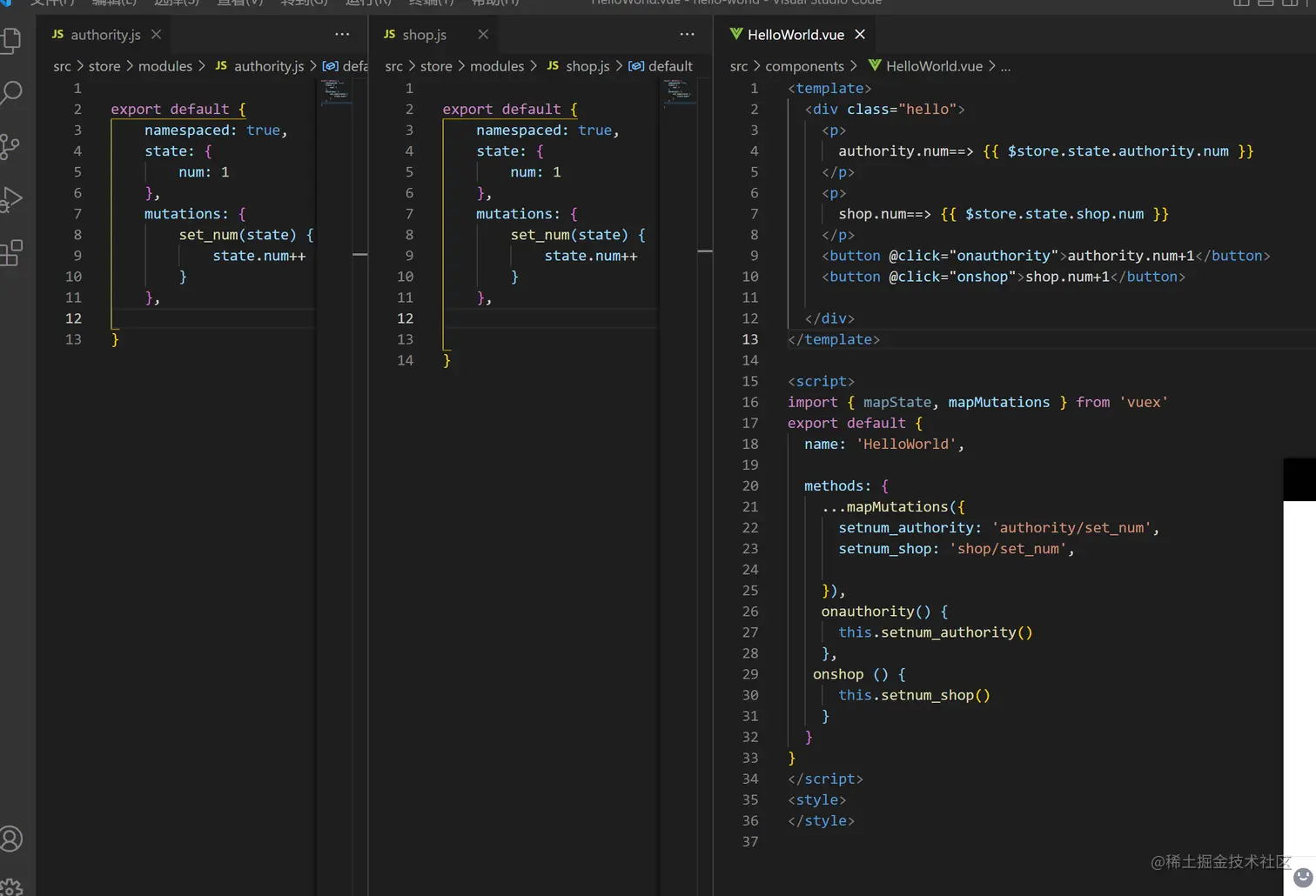Click '$store.state.authority.num' expression in template
Screen dimensions: 1316x896
pos(1118,151)
